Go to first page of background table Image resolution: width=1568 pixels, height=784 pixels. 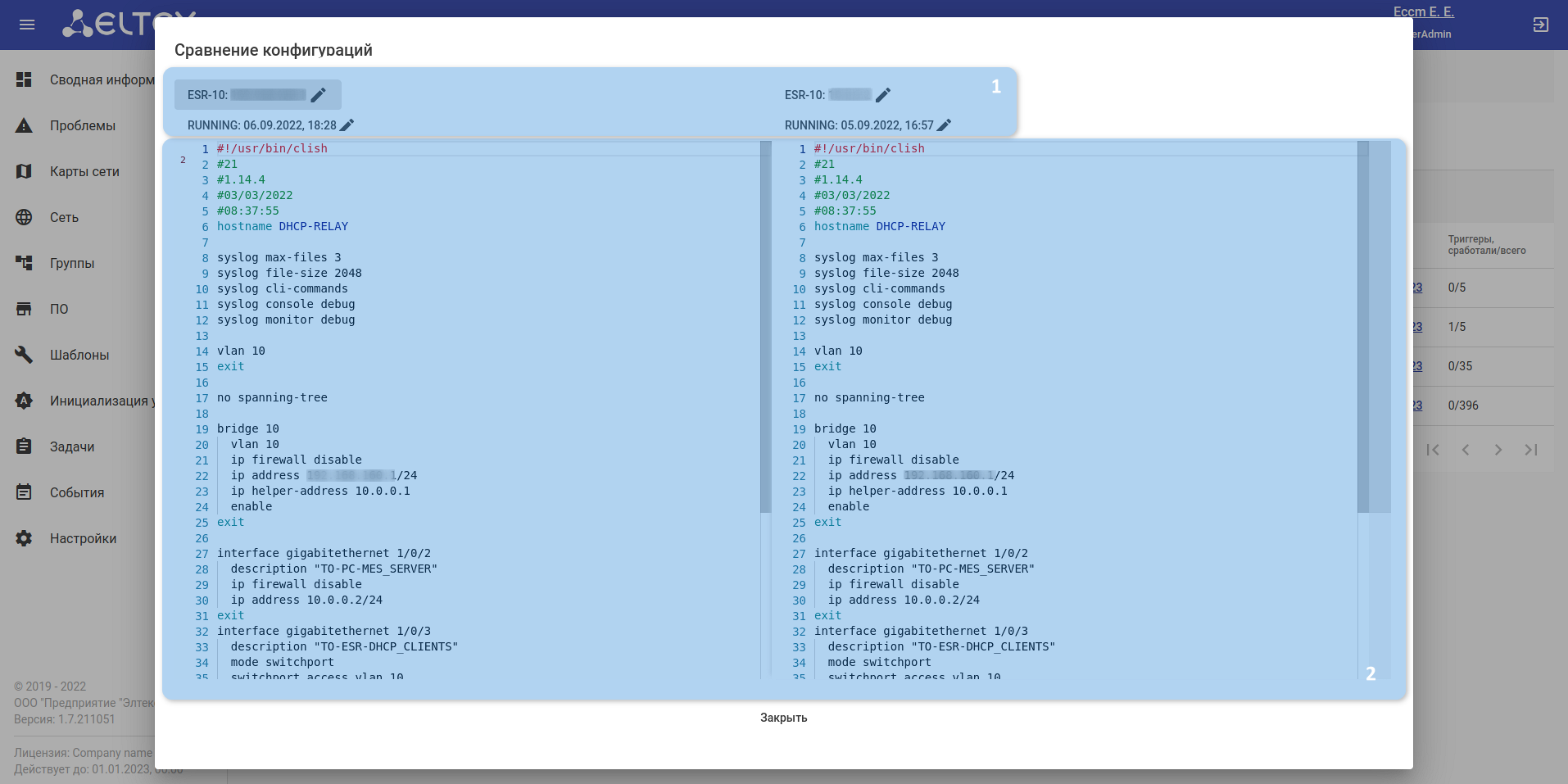pyautogui.click(x=1433, y=450)
